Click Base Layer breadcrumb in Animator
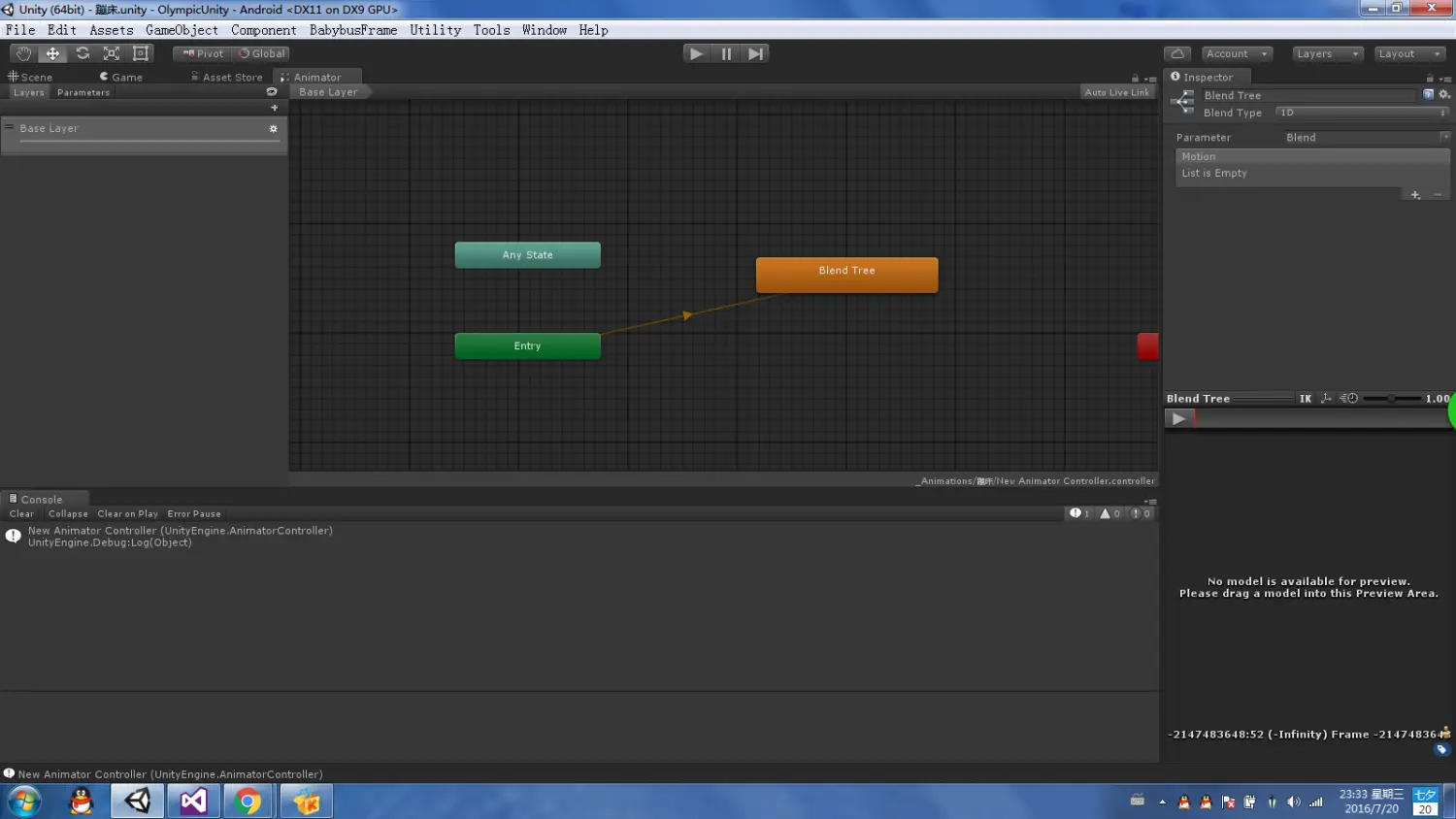 coord(330,92)
